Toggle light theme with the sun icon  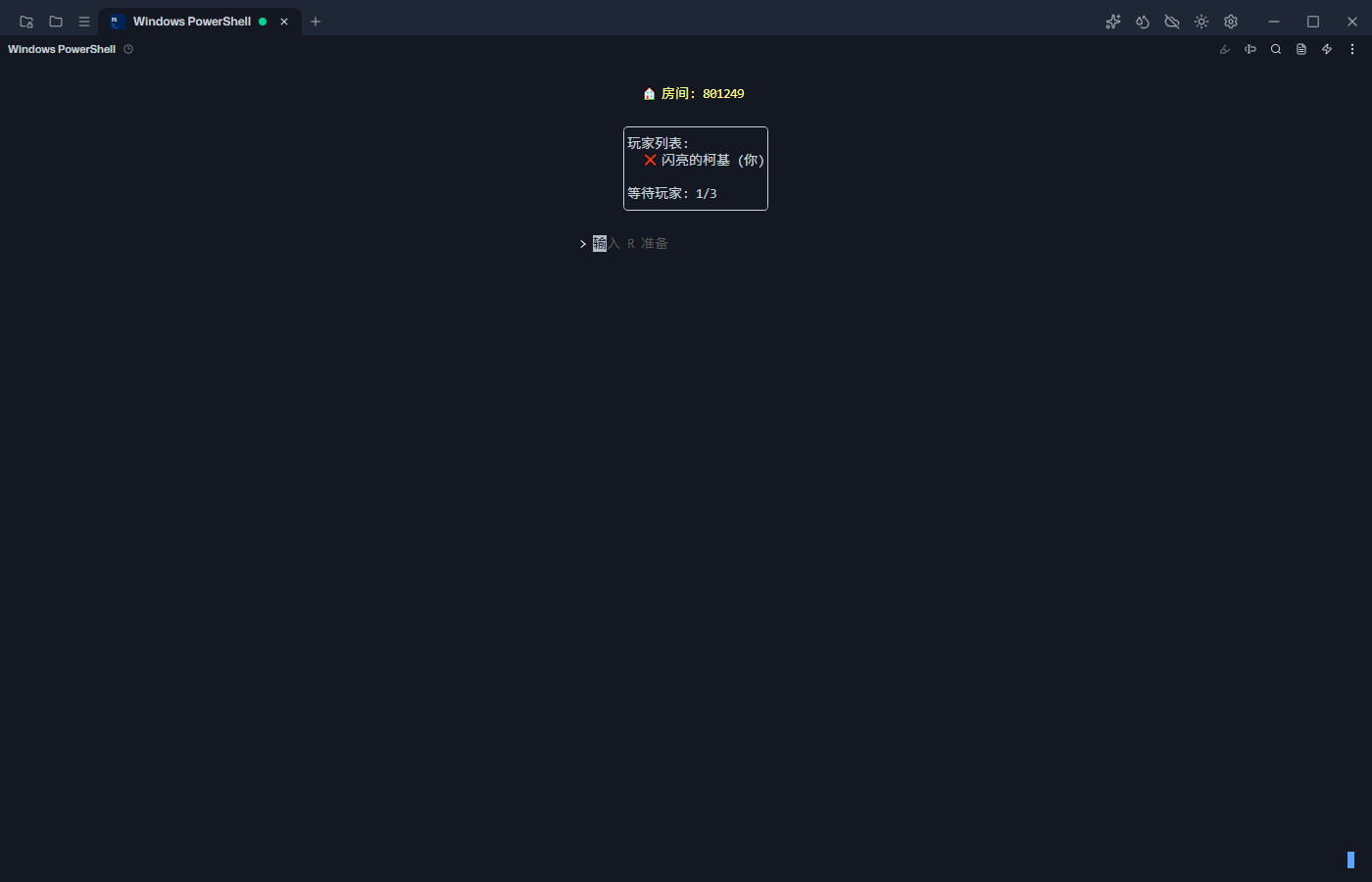coord(1201,22)
